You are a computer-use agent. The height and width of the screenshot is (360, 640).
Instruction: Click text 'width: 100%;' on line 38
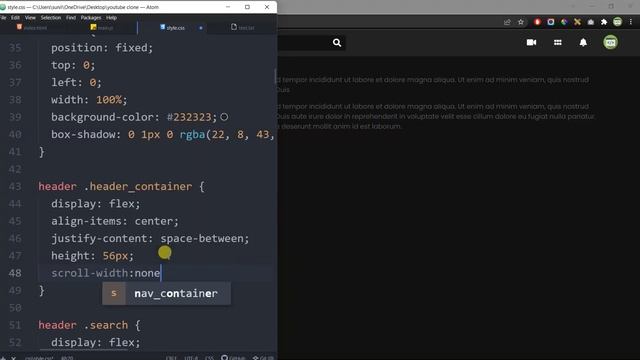point(89,100)
